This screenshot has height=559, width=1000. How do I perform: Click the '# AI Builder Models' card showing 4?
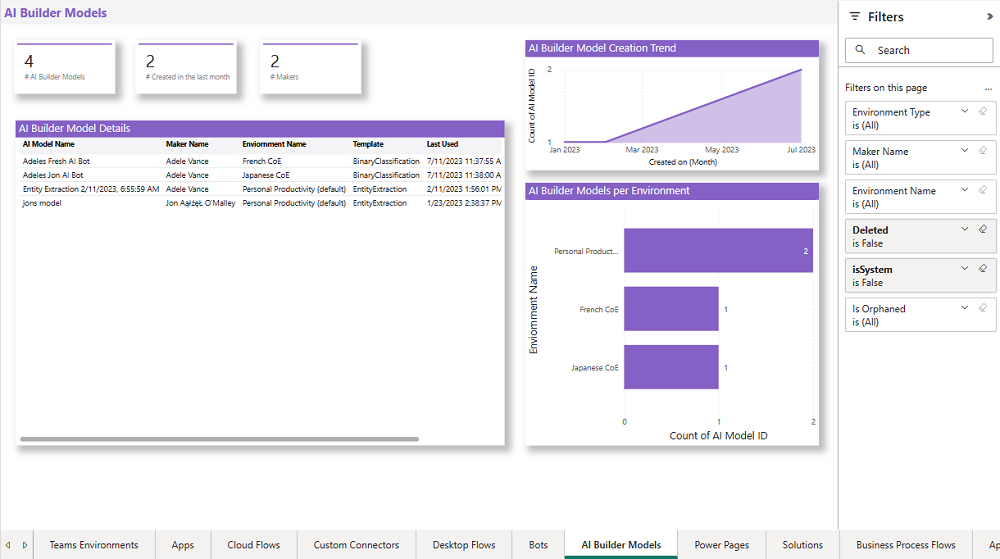click(64, 68)
